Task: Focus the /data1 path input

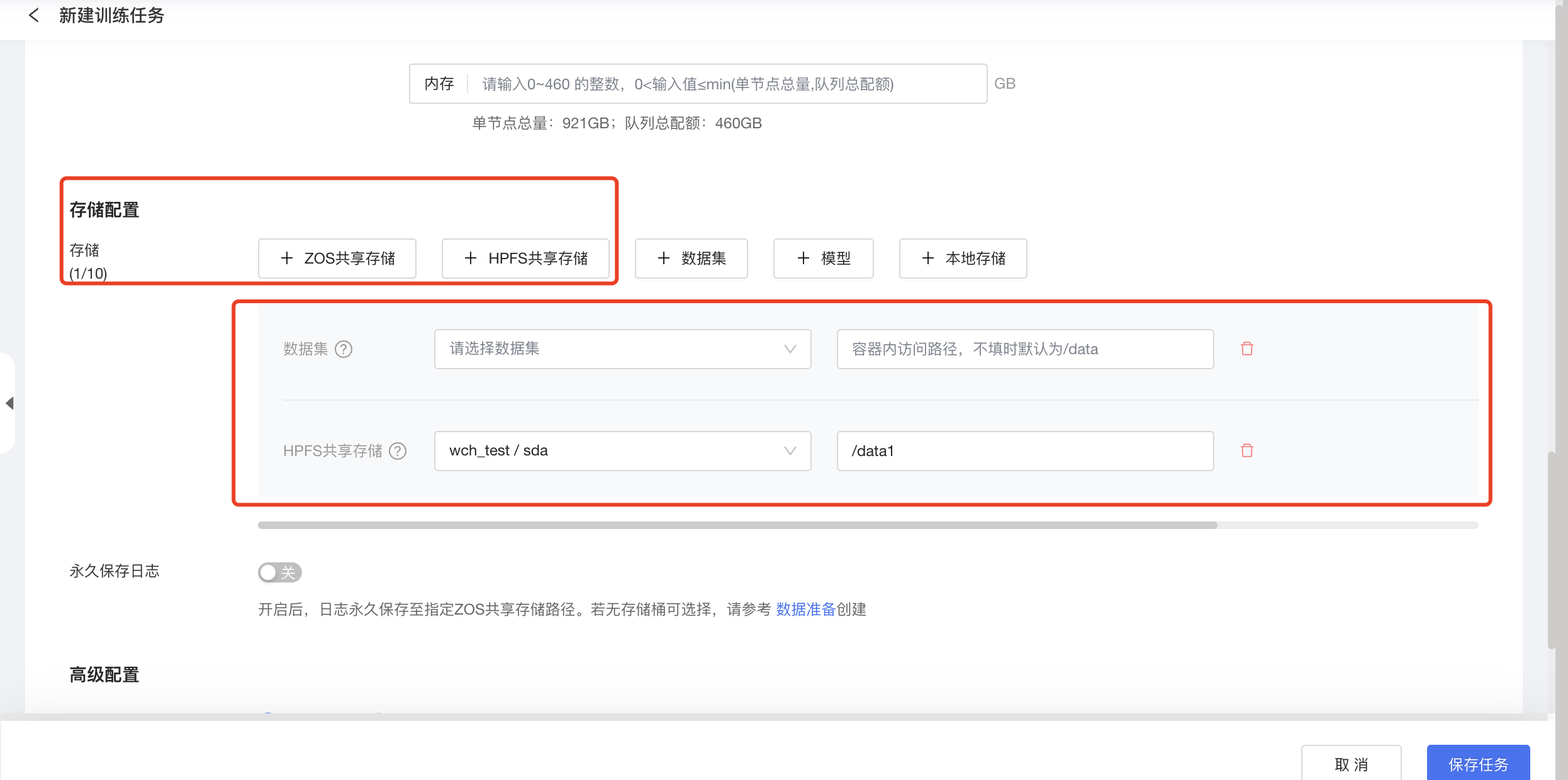Action: pyautogui.click(x=1026, y=451)
